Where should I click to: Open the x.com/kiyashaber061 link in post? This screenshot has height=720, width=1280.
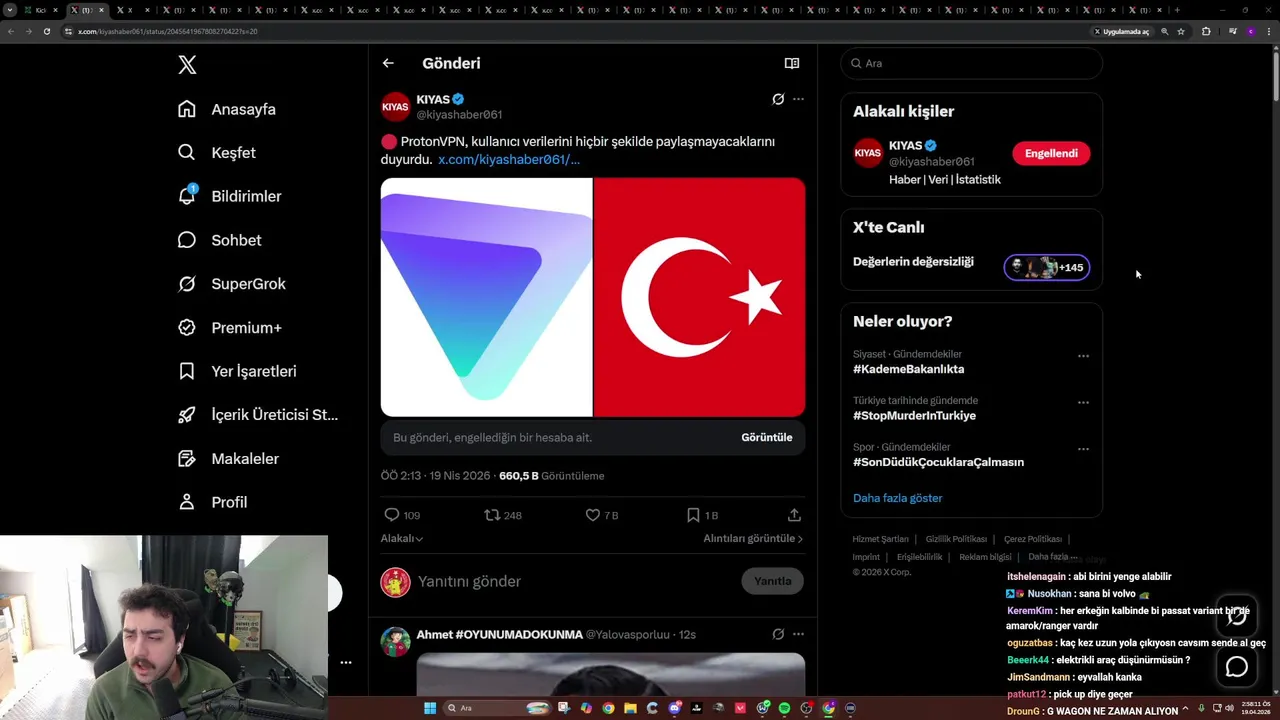(x=508, y=159)
